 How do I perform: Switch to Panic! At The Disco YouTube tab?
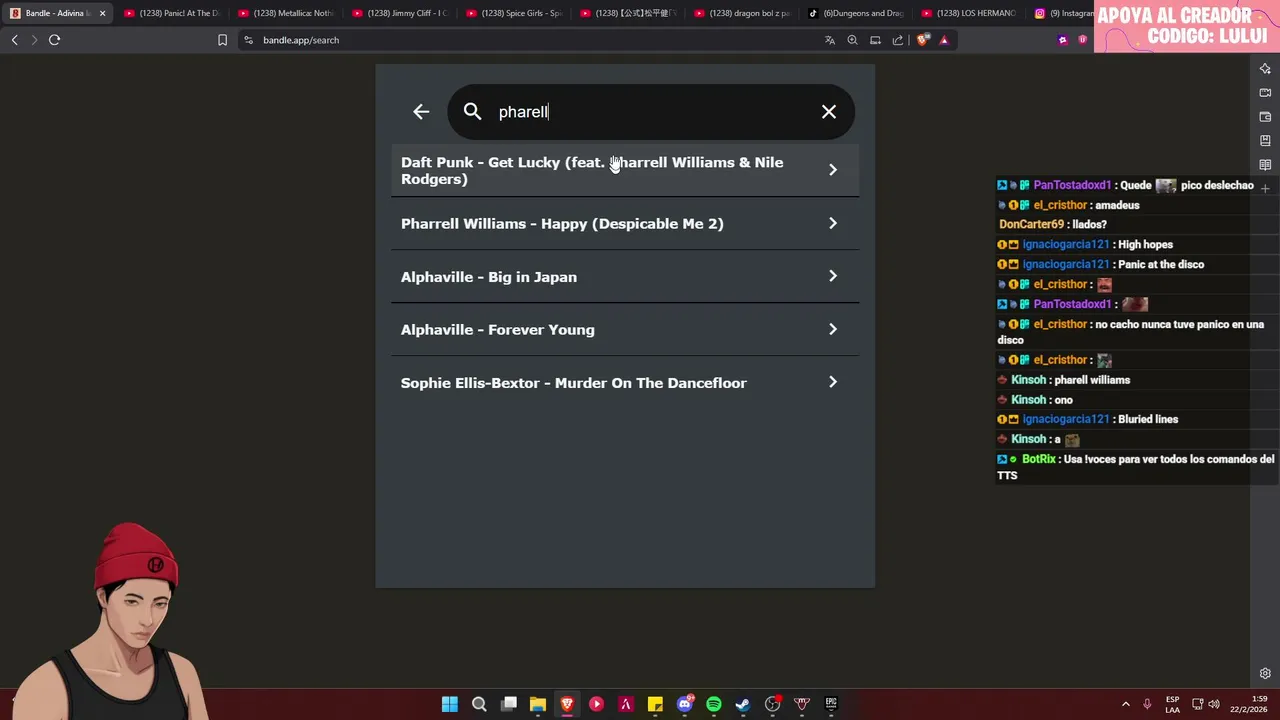coord(172,13)
